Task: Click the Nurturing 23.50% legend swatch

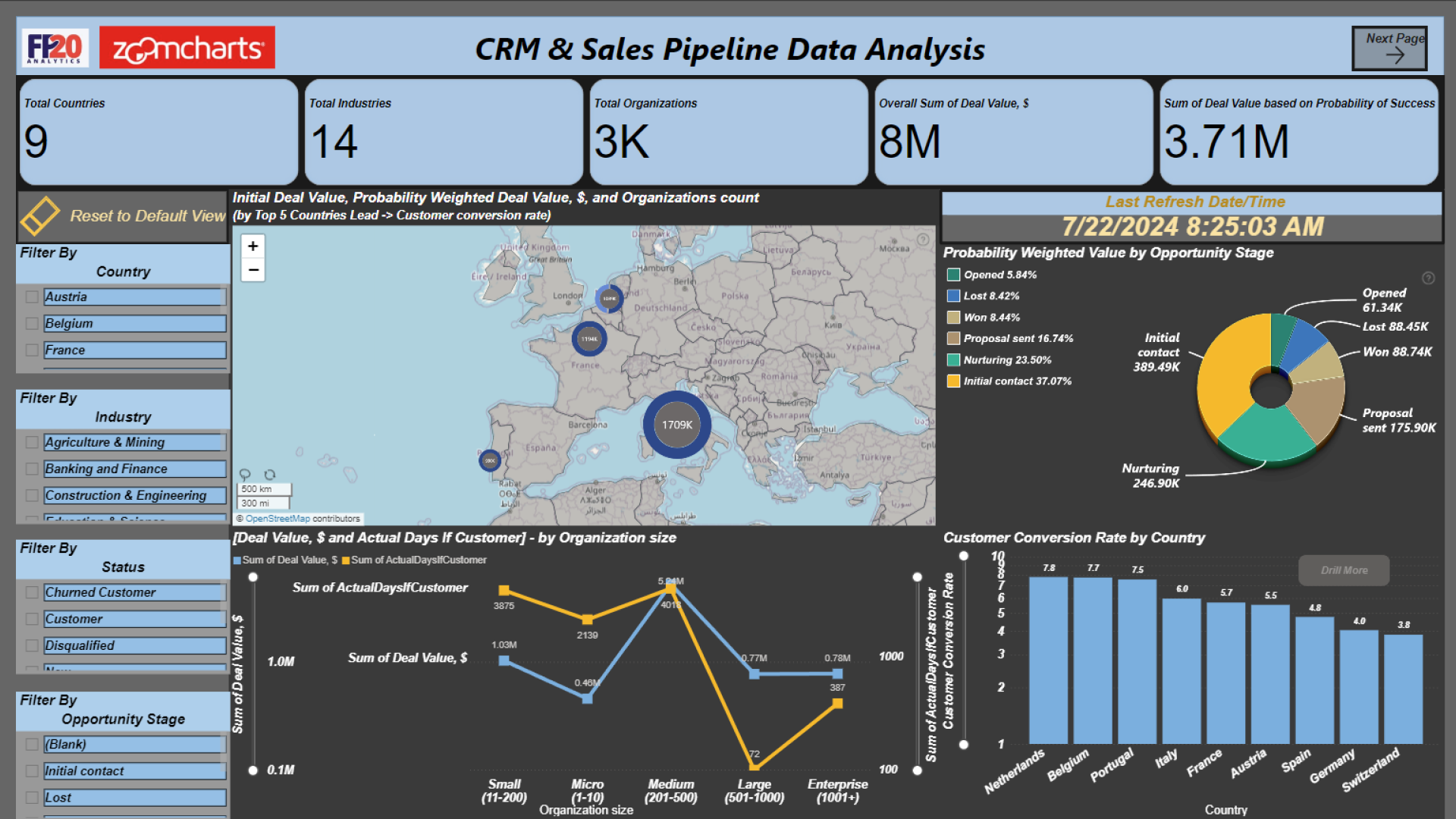Action: (953, 359)
